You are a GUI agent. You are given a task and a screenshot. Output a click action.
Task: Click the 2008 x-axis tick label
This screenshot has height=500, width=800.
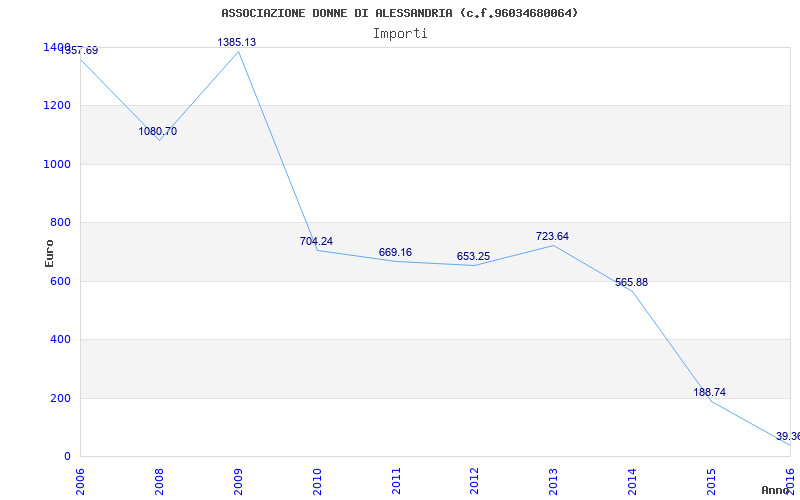159,481
